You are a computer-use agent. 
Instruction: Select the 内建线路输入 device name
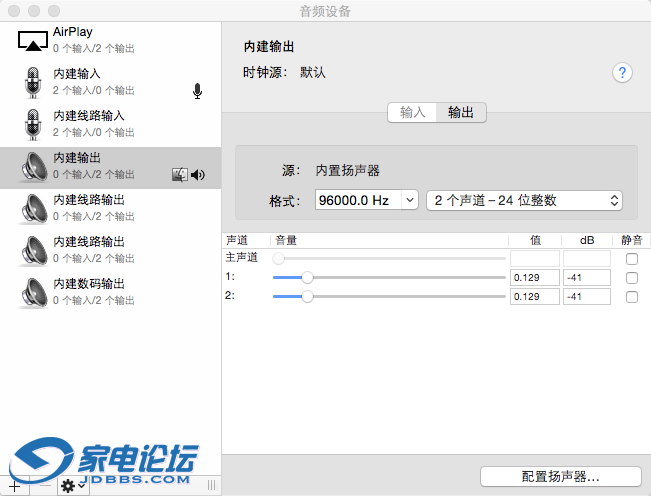point(89,116)
